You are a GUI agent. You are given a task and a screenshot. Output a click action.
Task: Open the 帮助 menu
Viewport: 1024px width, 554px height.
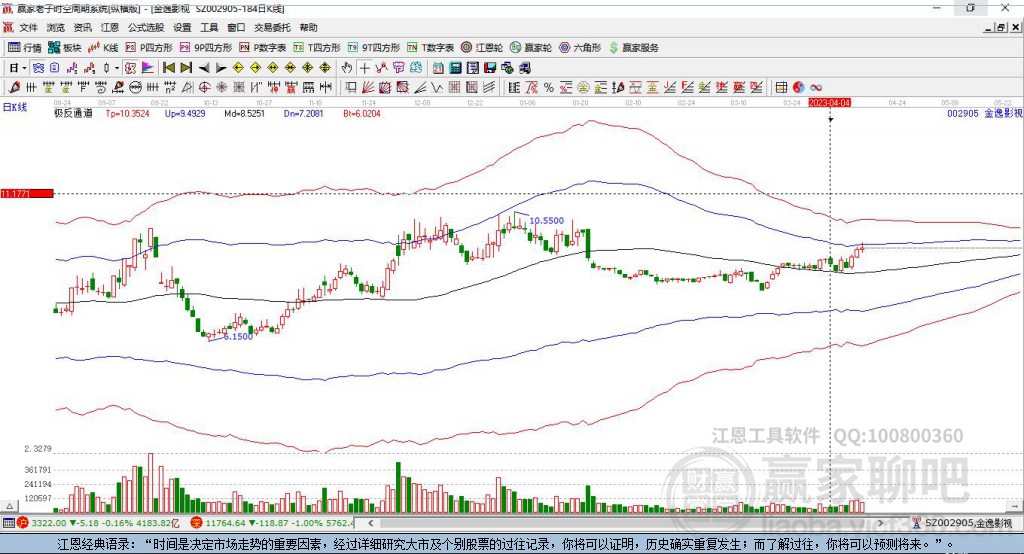point(308,27)
